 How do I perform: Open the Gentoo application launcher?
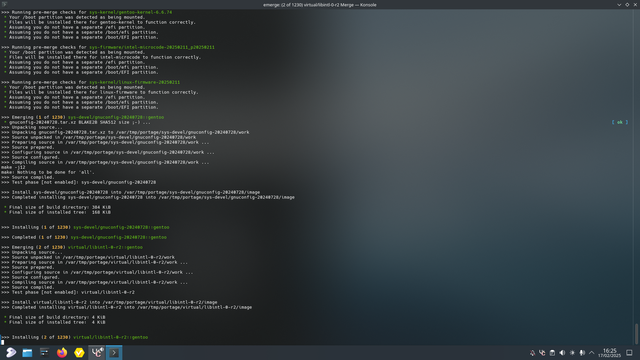tap(11, 353)
